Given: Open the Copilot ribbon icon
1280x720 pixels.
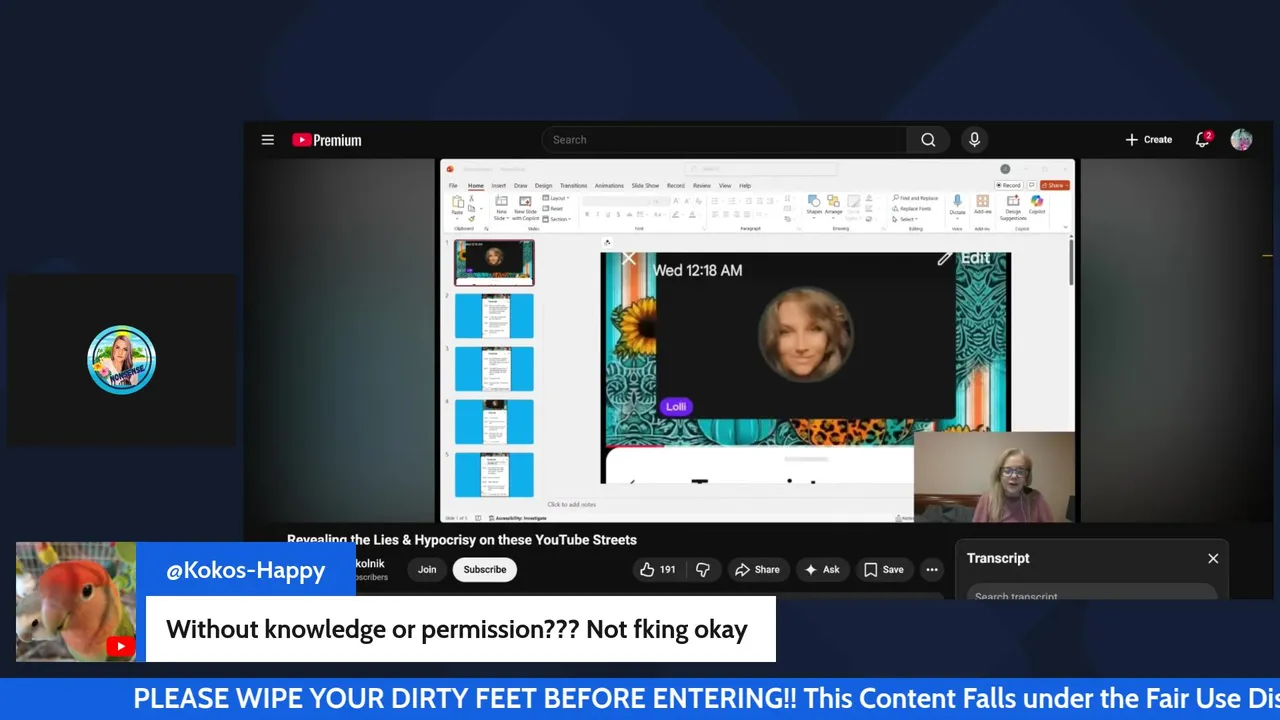Looking at the screenshot, I should [1037, 201].
